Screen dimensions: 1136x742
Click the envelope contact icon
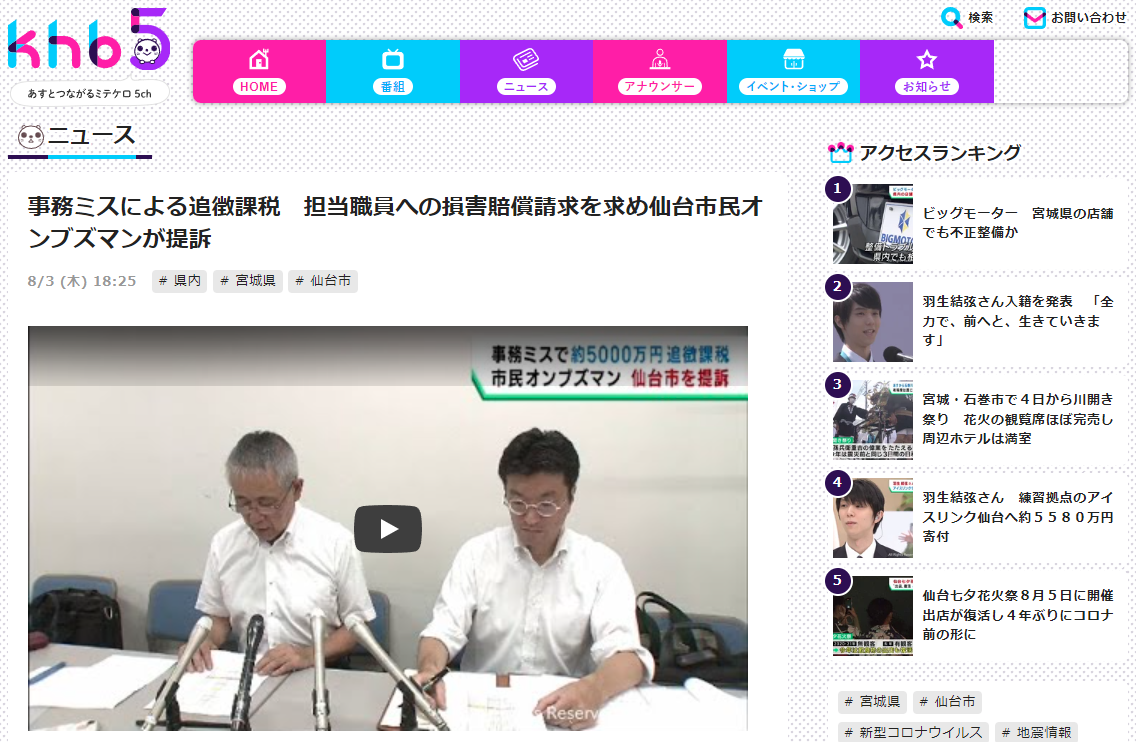click(1035, 17)
